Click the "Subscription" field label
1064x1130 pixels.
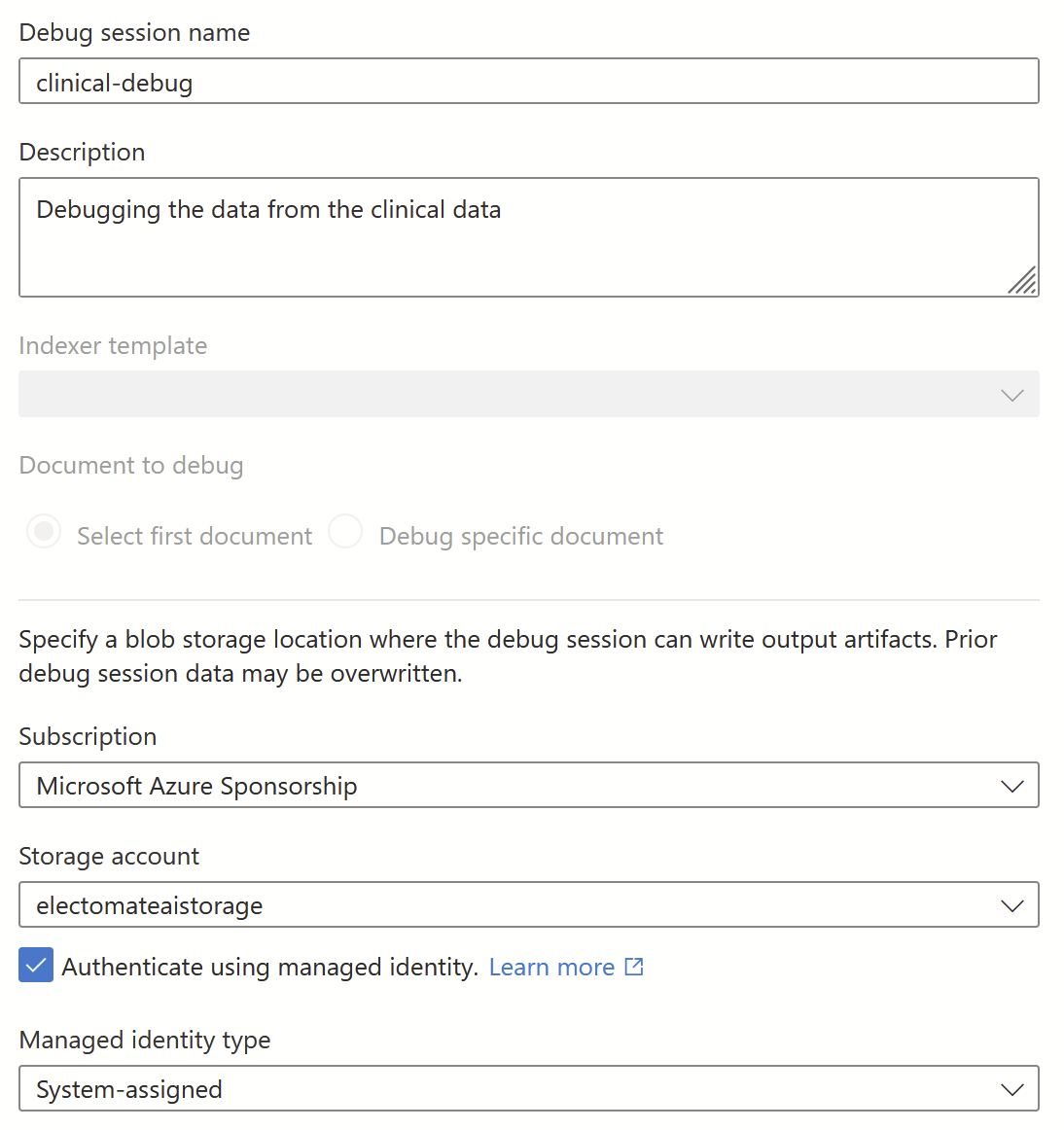click(88, 737)
